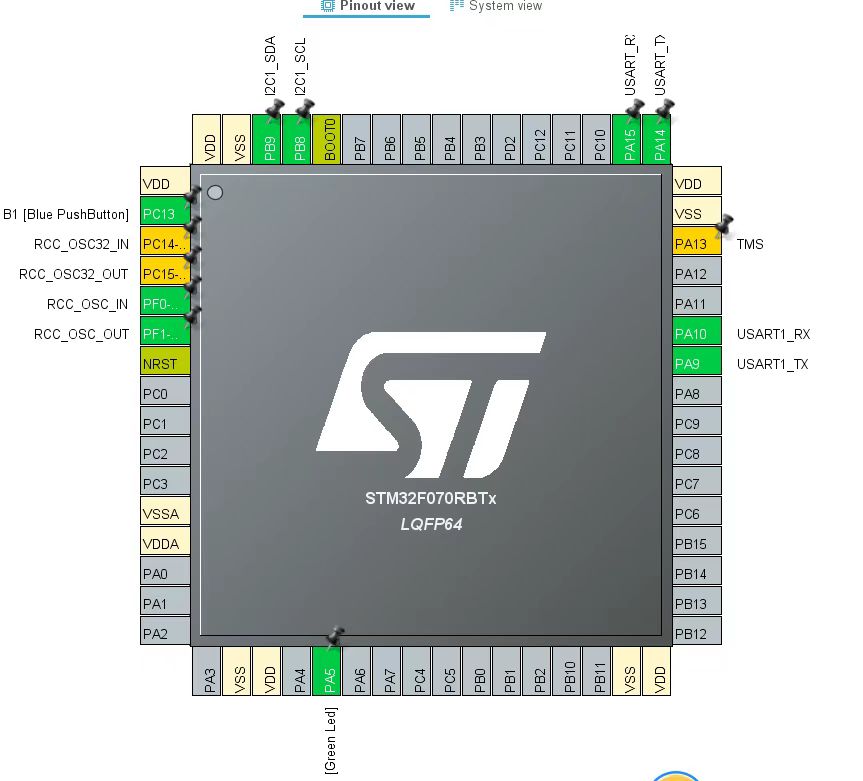This screenshot has height=781, width=863.
Task: Click the pushpin icon on pin PA14
Action: [665, 109]
